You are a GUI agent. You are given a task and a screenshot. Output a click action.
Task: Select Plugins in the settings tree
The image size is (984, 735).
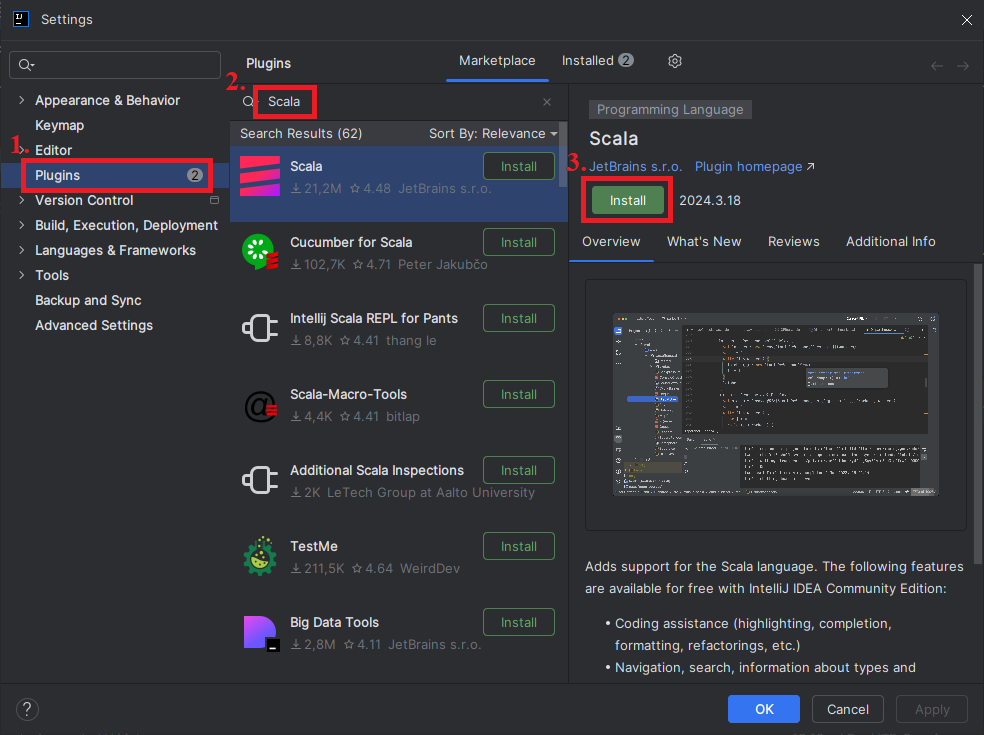click(x=116, y=175)
